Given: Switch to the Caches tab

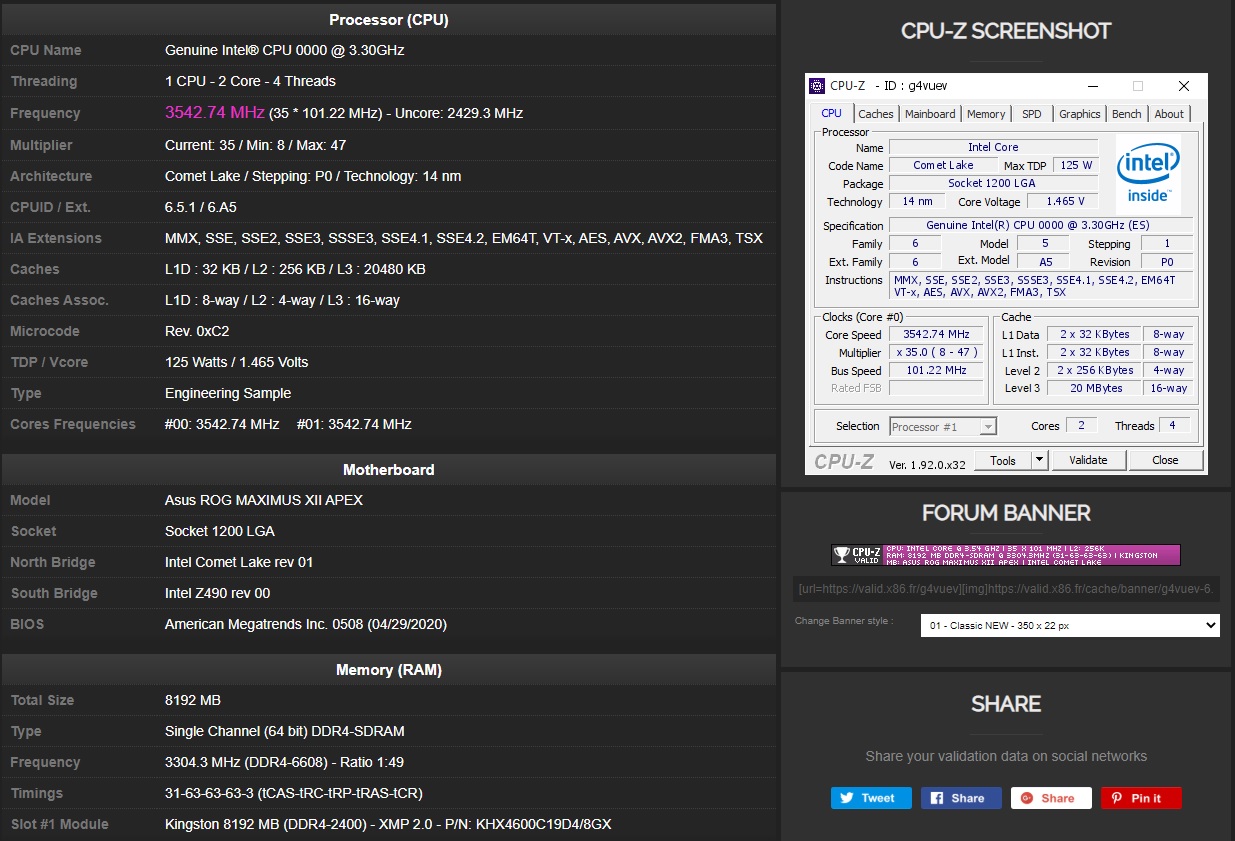Looking at the screenshot, I should [876, 114].
